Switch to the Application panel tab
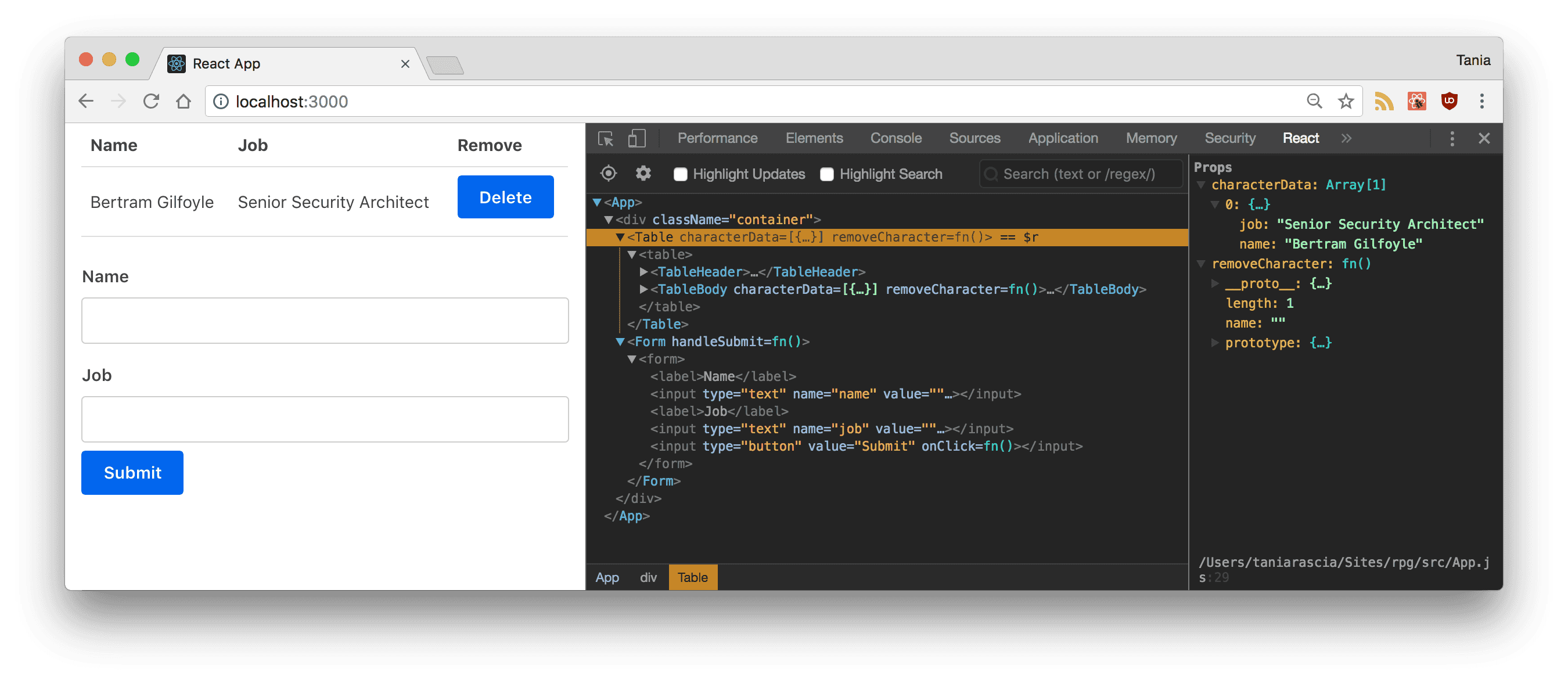This screenshot has height=683, width=1568. click(x=1062, y=138)
